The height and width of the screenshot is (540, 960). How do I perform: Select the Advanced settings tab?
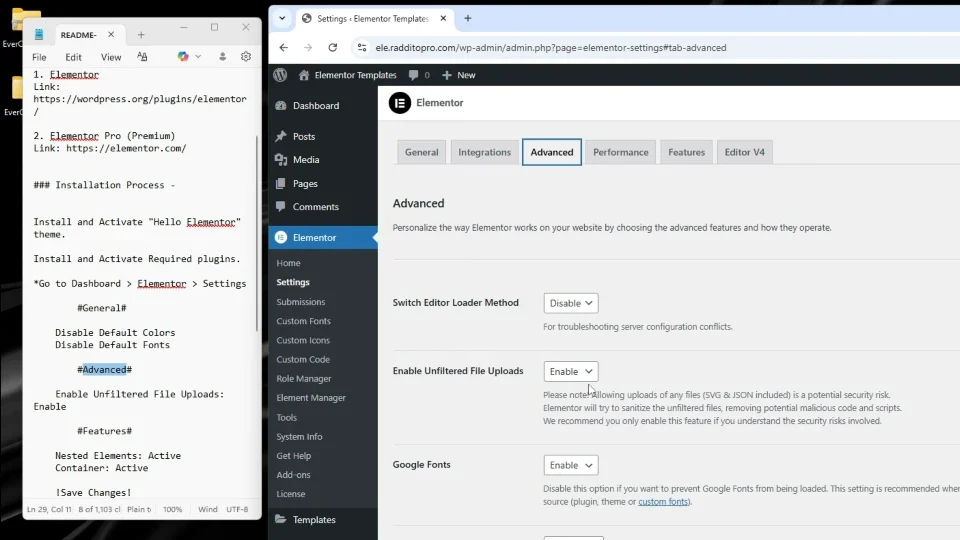click(x=552, y=152)
